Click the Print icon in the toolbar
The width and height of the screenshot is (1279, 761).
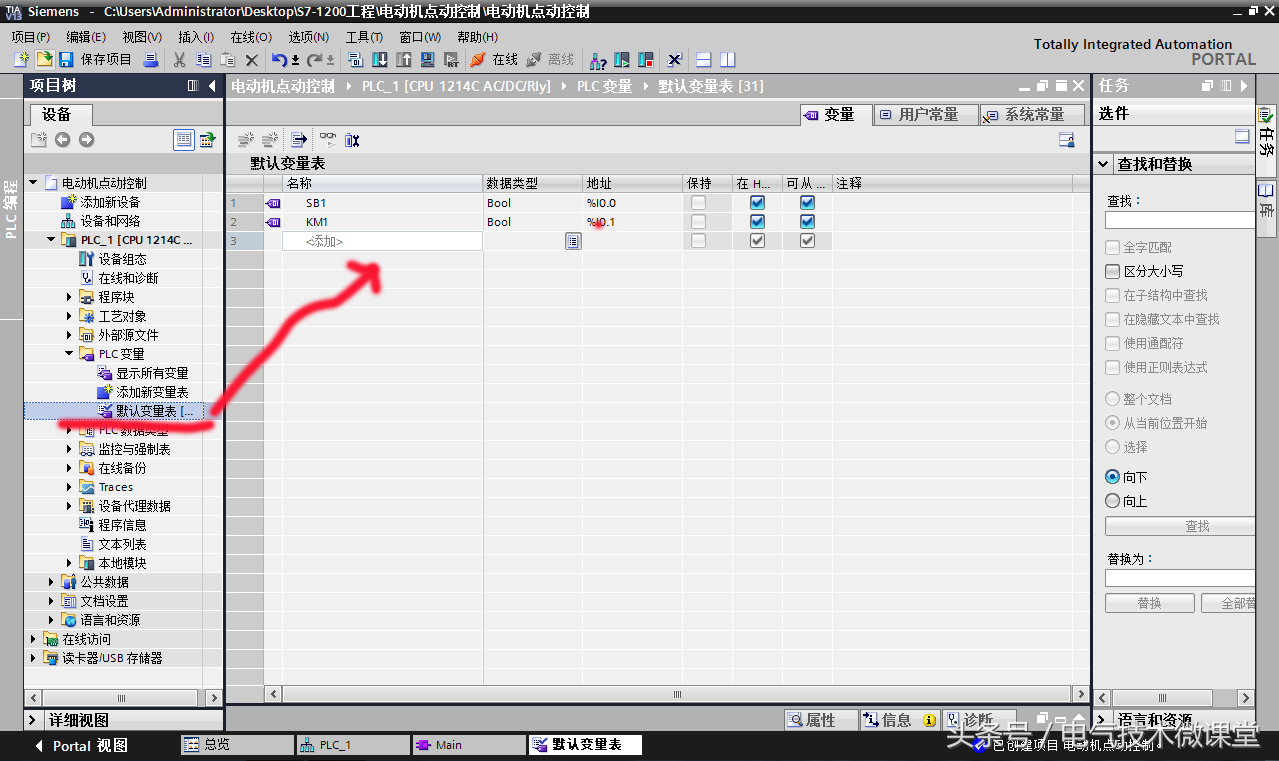[151, 60]
